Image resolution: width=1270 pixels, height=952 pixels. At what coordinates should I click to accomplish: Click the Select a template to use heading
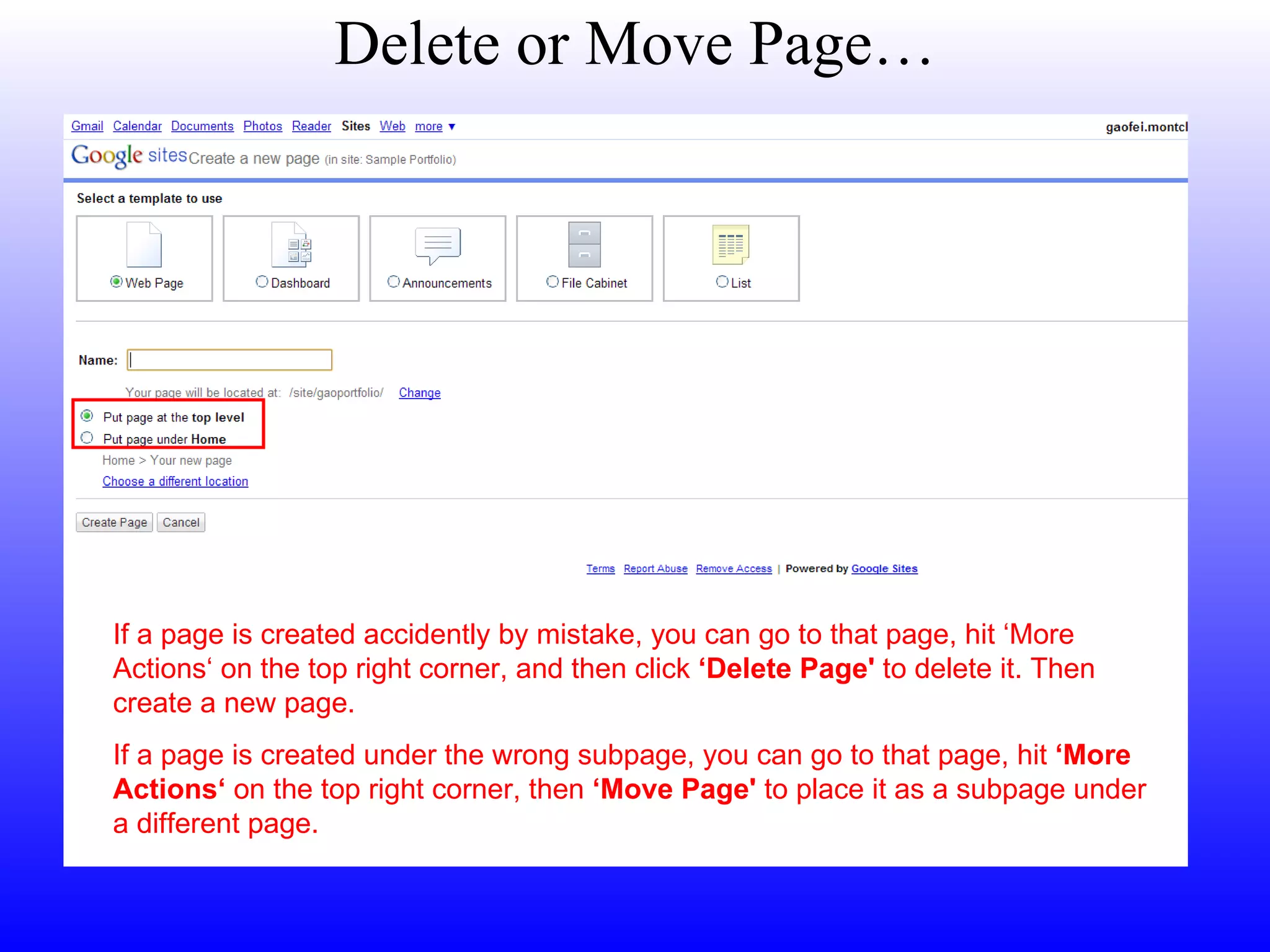[149, 198]
